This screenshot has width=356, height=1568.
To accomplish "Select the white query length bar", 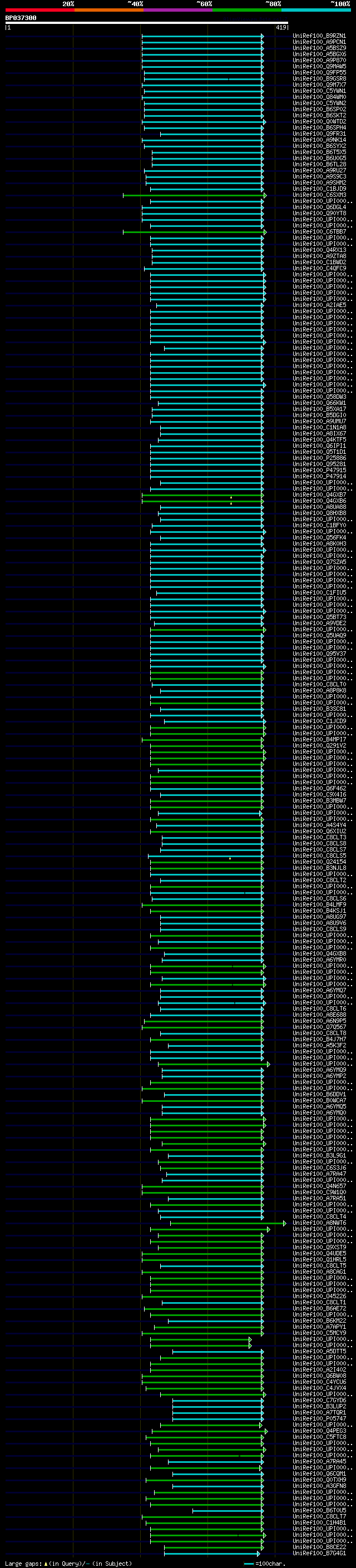I will pos(147,23).
